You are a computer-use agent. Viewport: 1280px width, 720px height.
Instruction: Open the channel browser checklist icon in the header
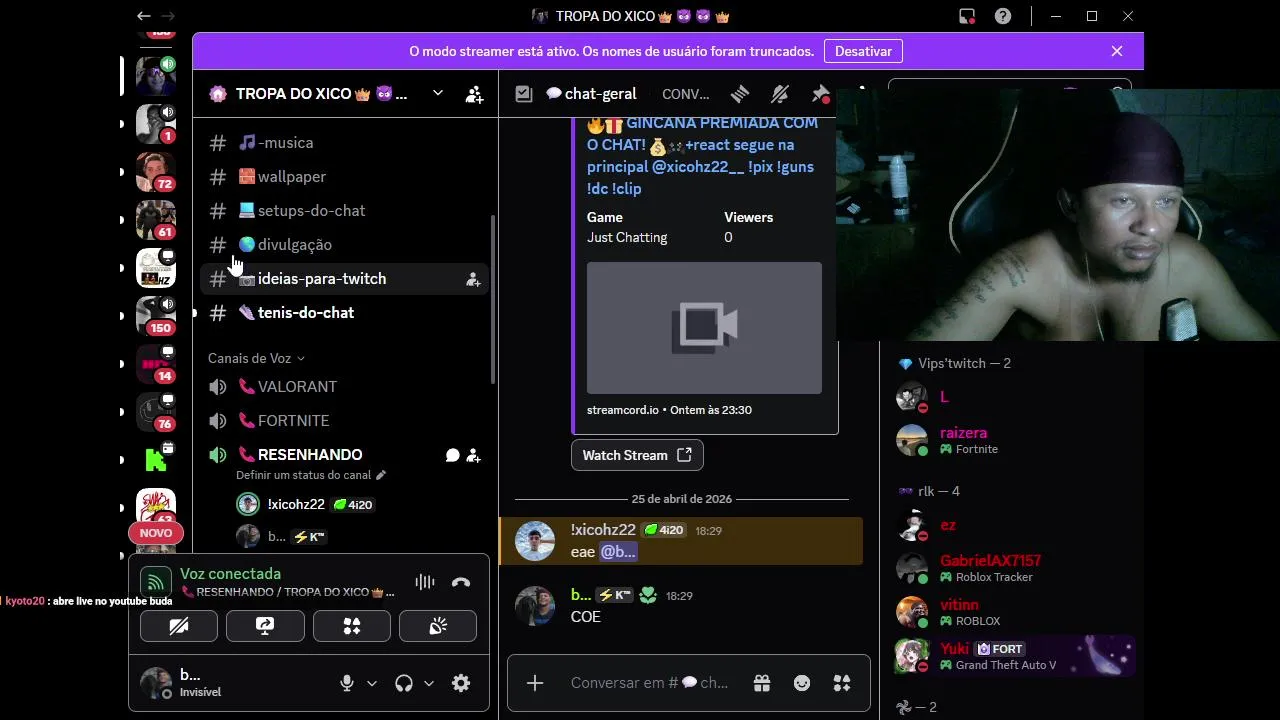(523, 94)
